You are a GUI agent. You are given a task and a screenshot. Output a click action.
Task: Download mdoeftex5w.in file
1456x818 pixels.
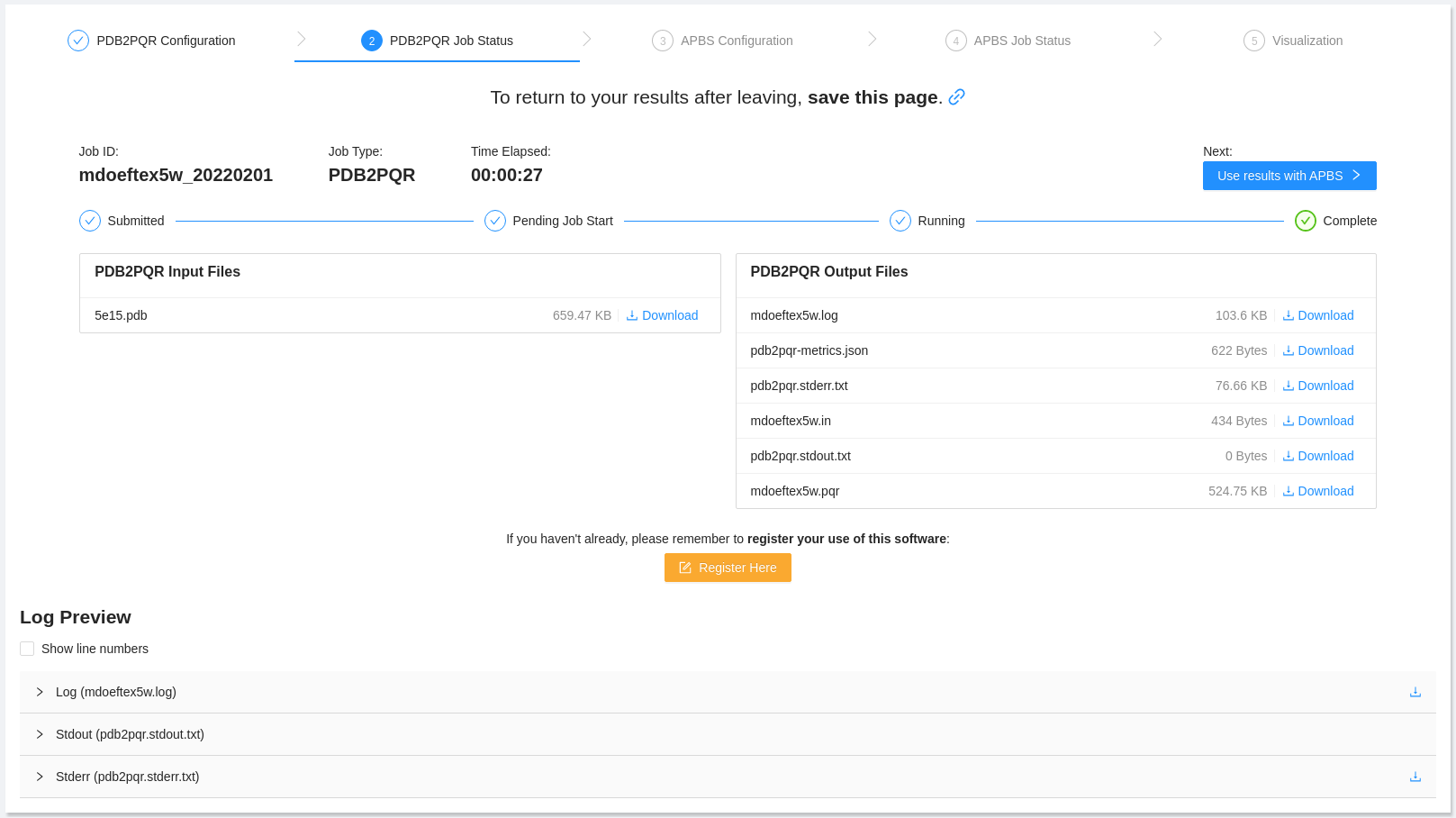tap(1318, 421)
